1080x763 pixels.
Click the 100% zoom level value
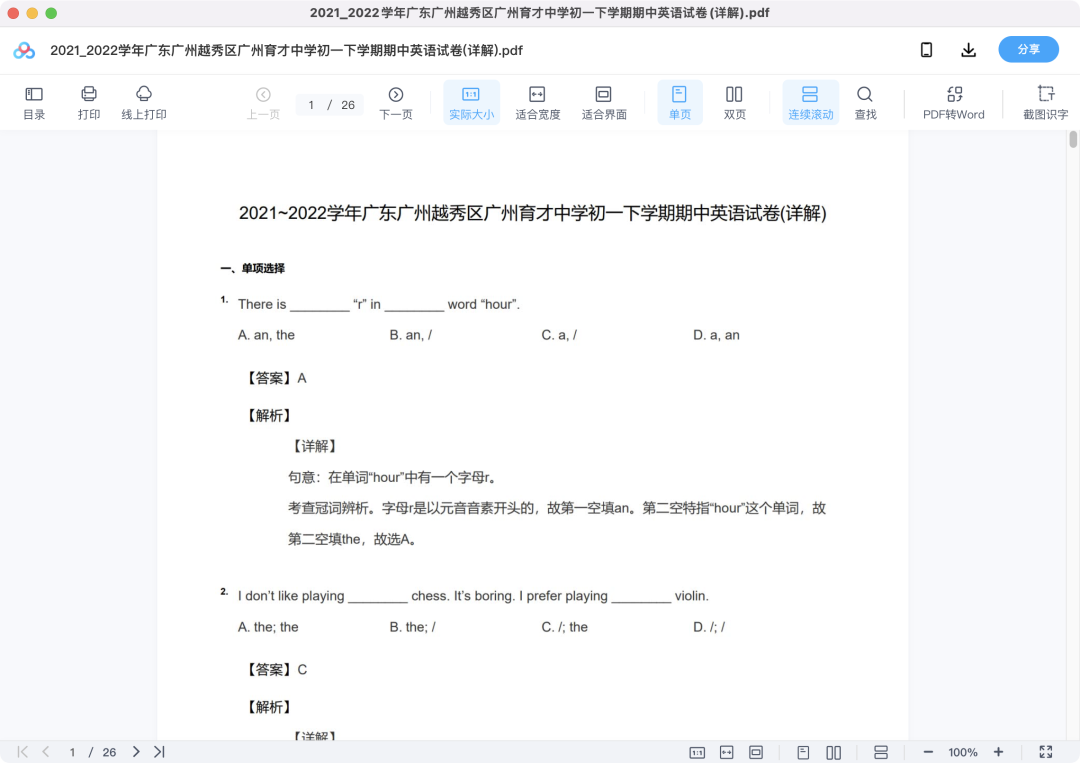click(x=962, y=752)
